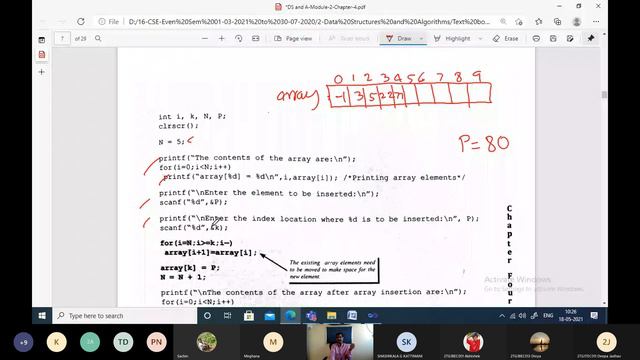Save As the PDF copy
Screen dimensions: 640x360
pos(570,38)
